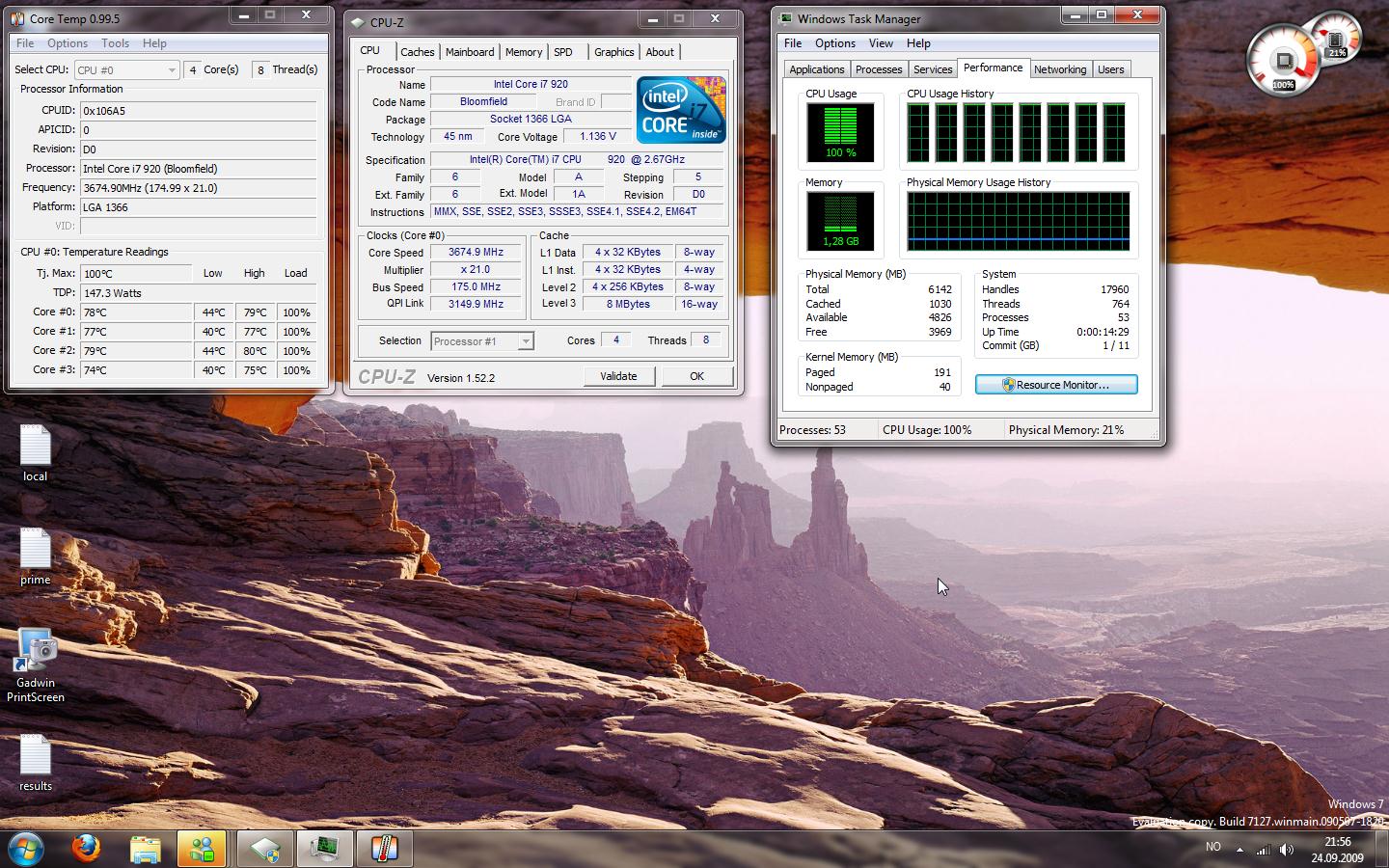Click the OK button in CPU-Z
The image size is (1389, 868).
pyautogui.click(x=696, y=376)
